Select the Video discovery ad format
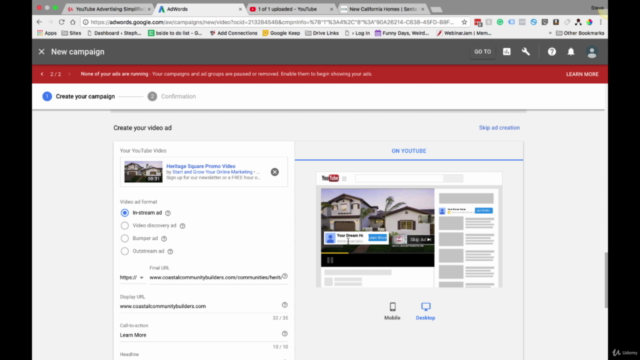 pos(124,225)
